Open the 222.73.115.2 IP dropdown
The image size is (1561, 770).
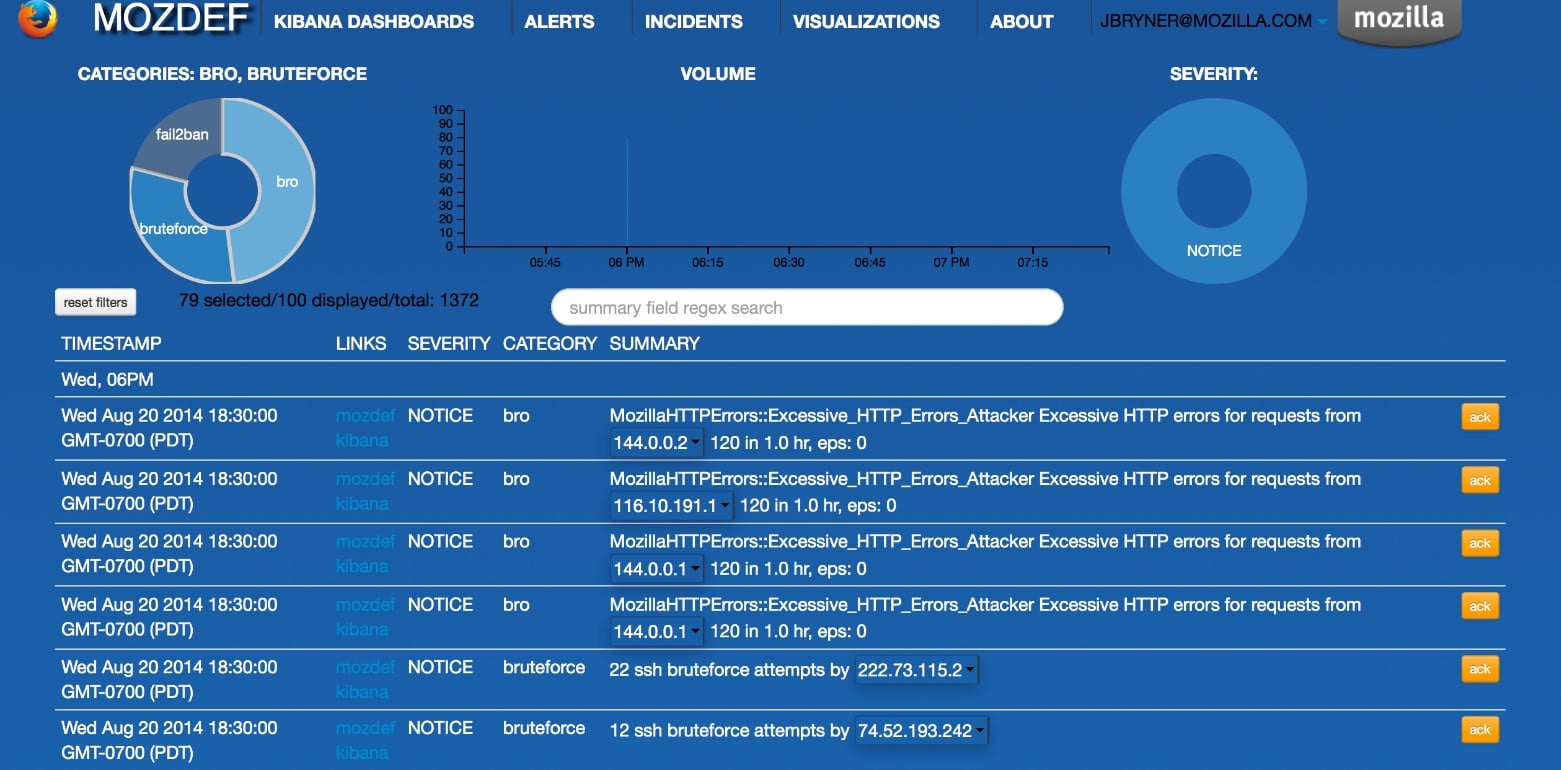[x=916, y=670]
